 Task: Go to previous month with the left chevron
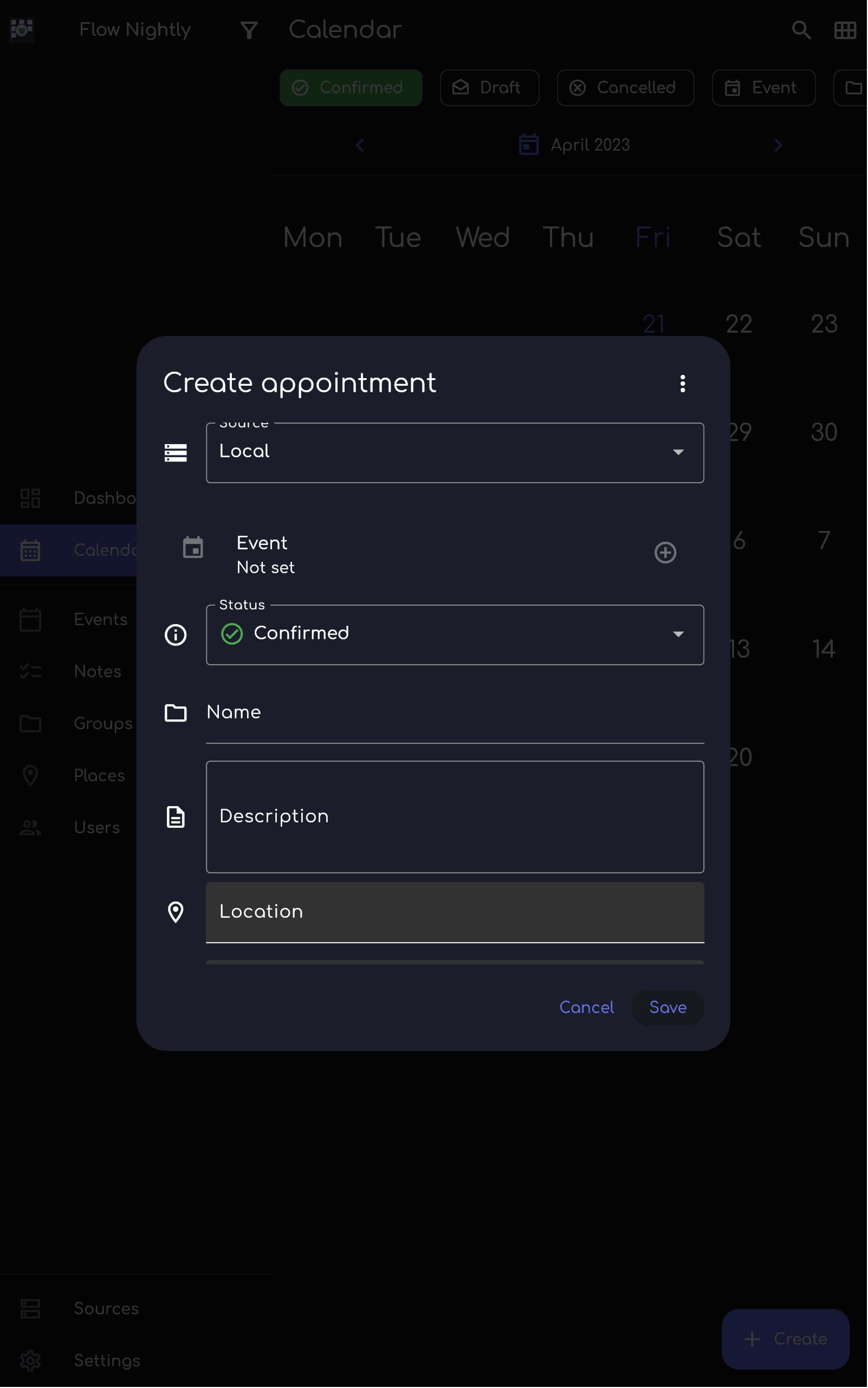tap(360, 145)
